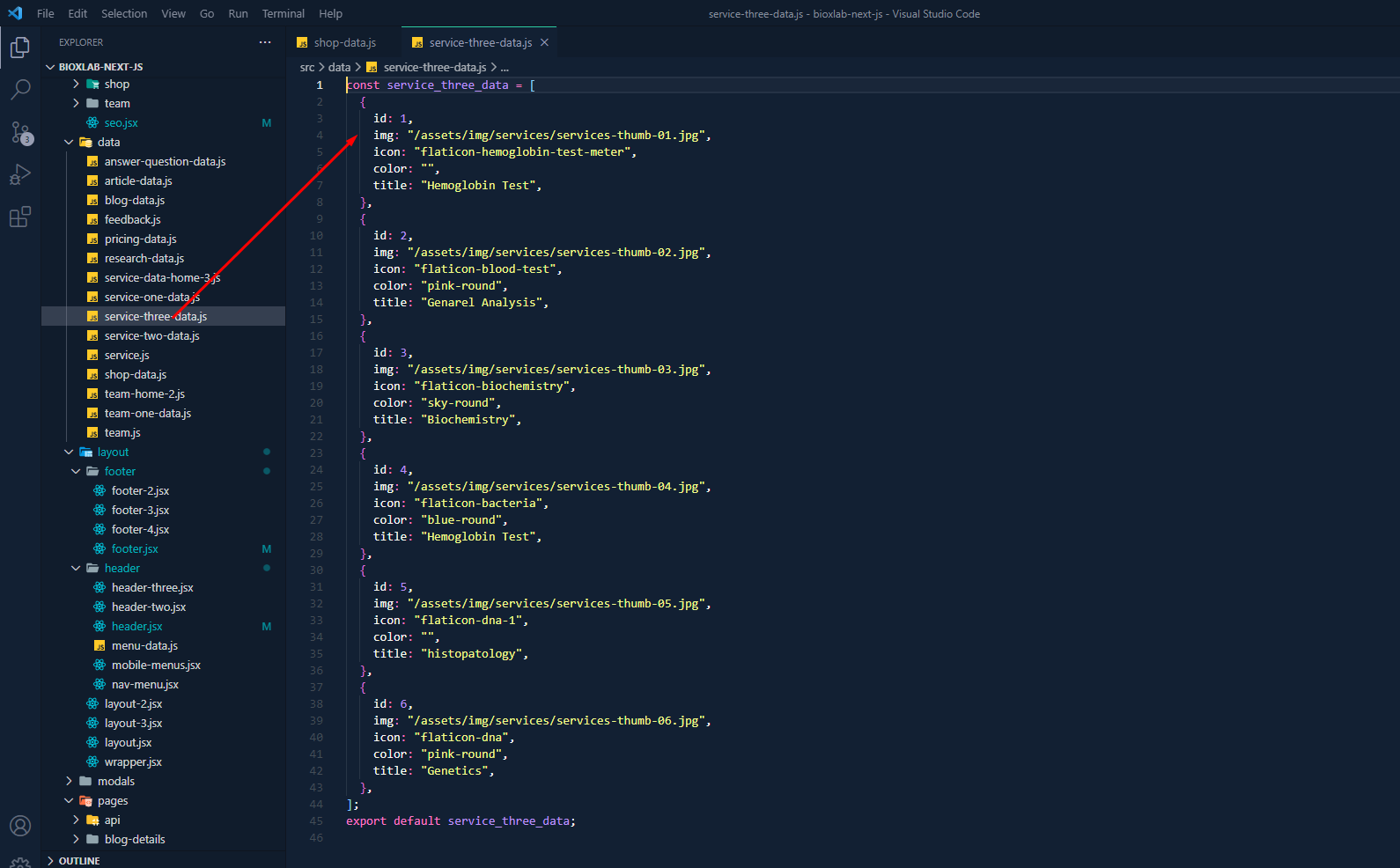Close the service-three-data.js tab
The width and height of the screenshot is (1400, 868).
coord(544,42)
